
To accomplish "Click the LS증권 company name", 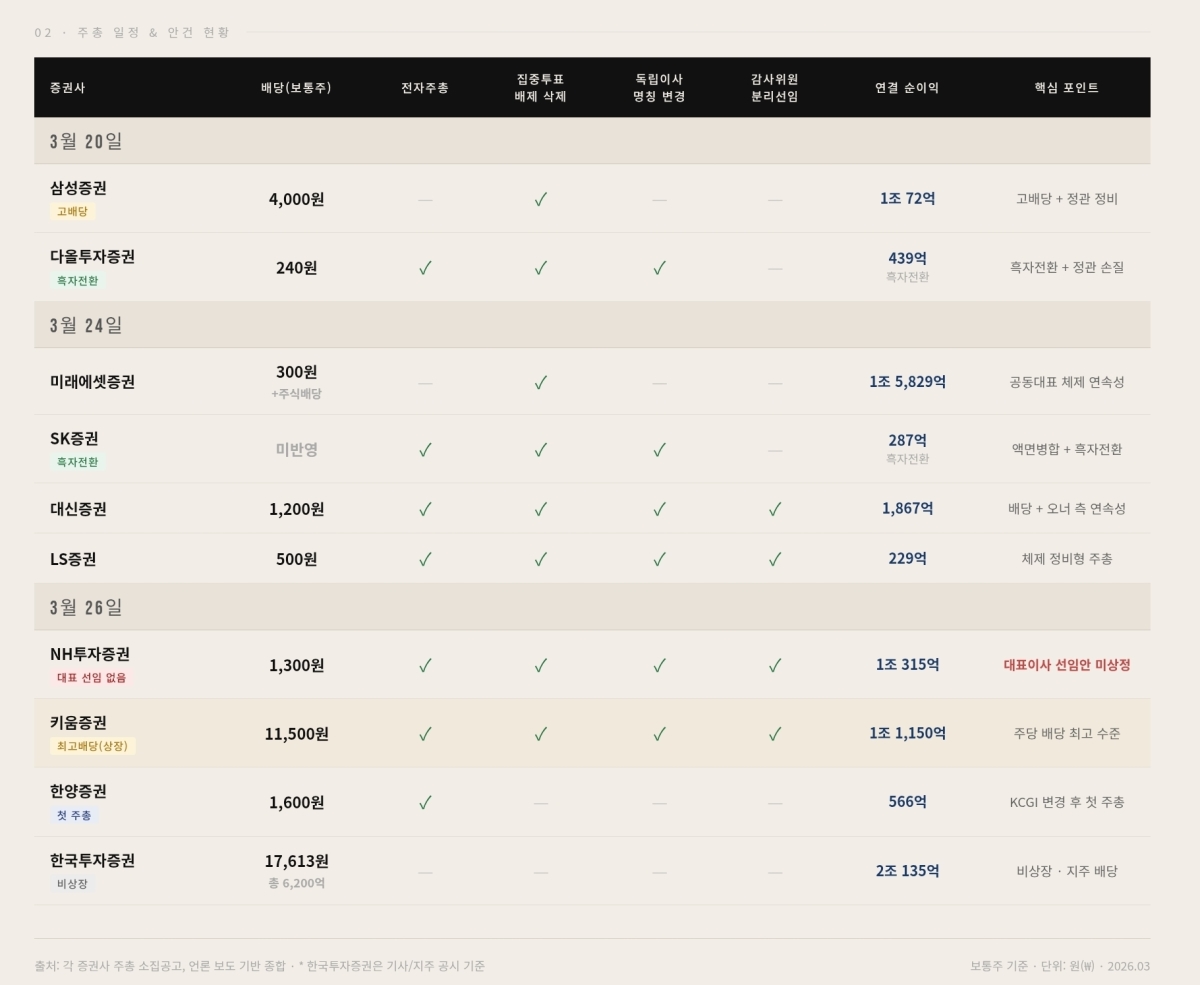I will coord(73,559).
